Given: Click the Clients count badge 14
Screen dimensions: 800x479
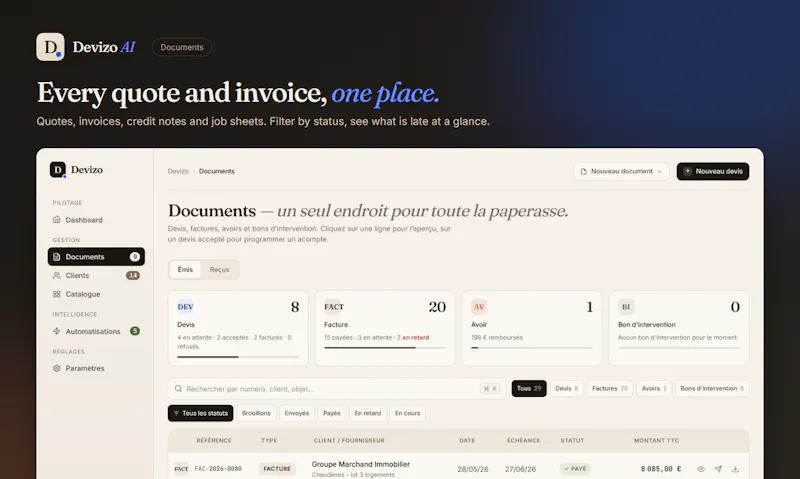Looking at the screenshot, I should click(133, 275).
